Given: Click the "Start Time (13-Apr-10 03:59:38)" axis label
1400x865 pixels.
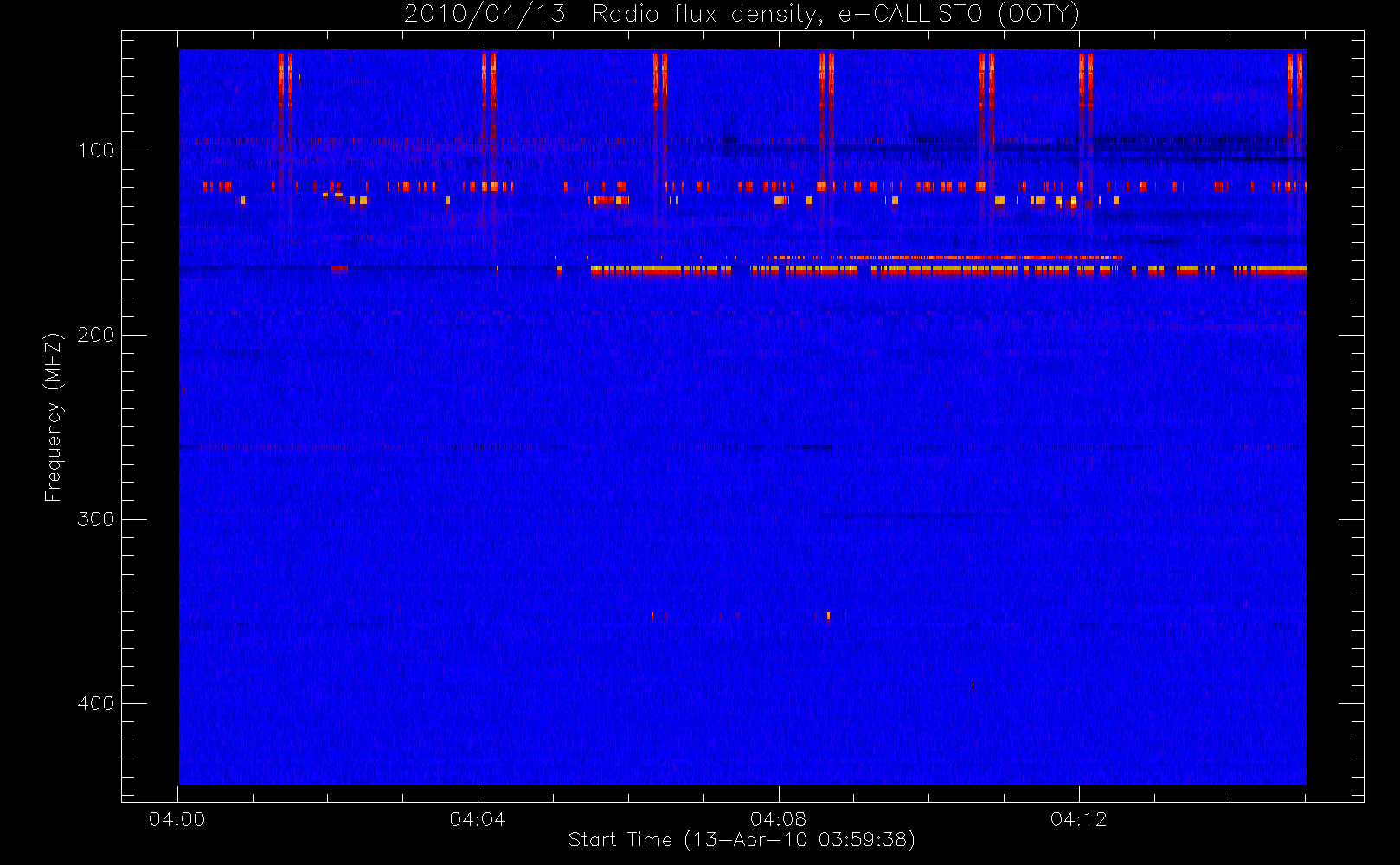Looking at the screenshot, I should click(742, 840).
